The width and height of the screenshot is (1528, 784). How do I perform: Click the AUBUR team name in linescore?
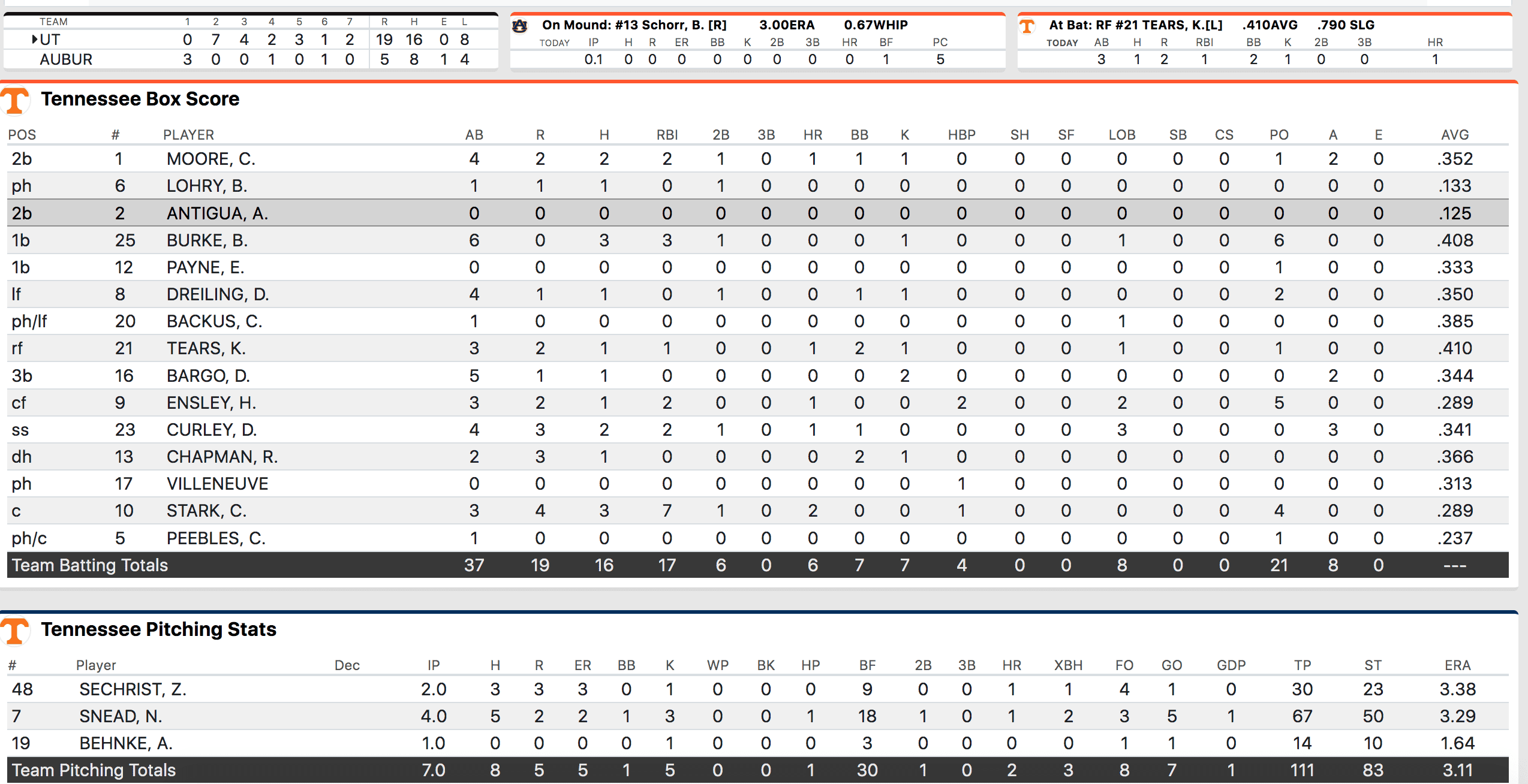(x=66, y=59)
